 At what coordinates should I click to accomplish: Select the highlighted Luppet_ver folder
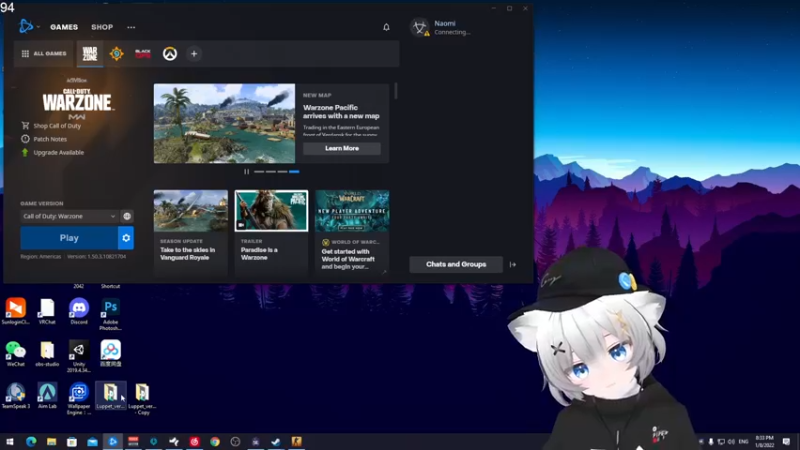[x=110, y=396]
